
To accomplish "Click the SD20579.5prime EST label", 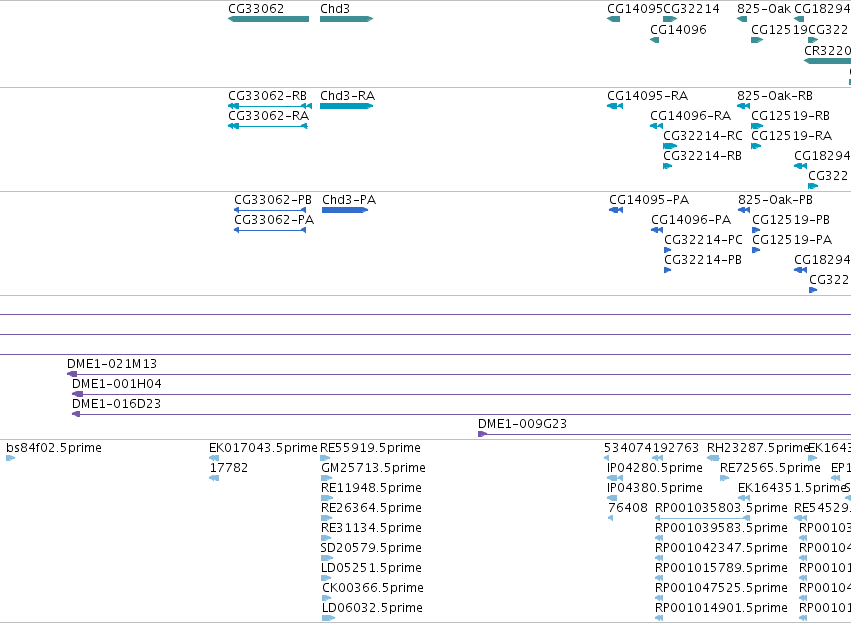I will 371,548.
